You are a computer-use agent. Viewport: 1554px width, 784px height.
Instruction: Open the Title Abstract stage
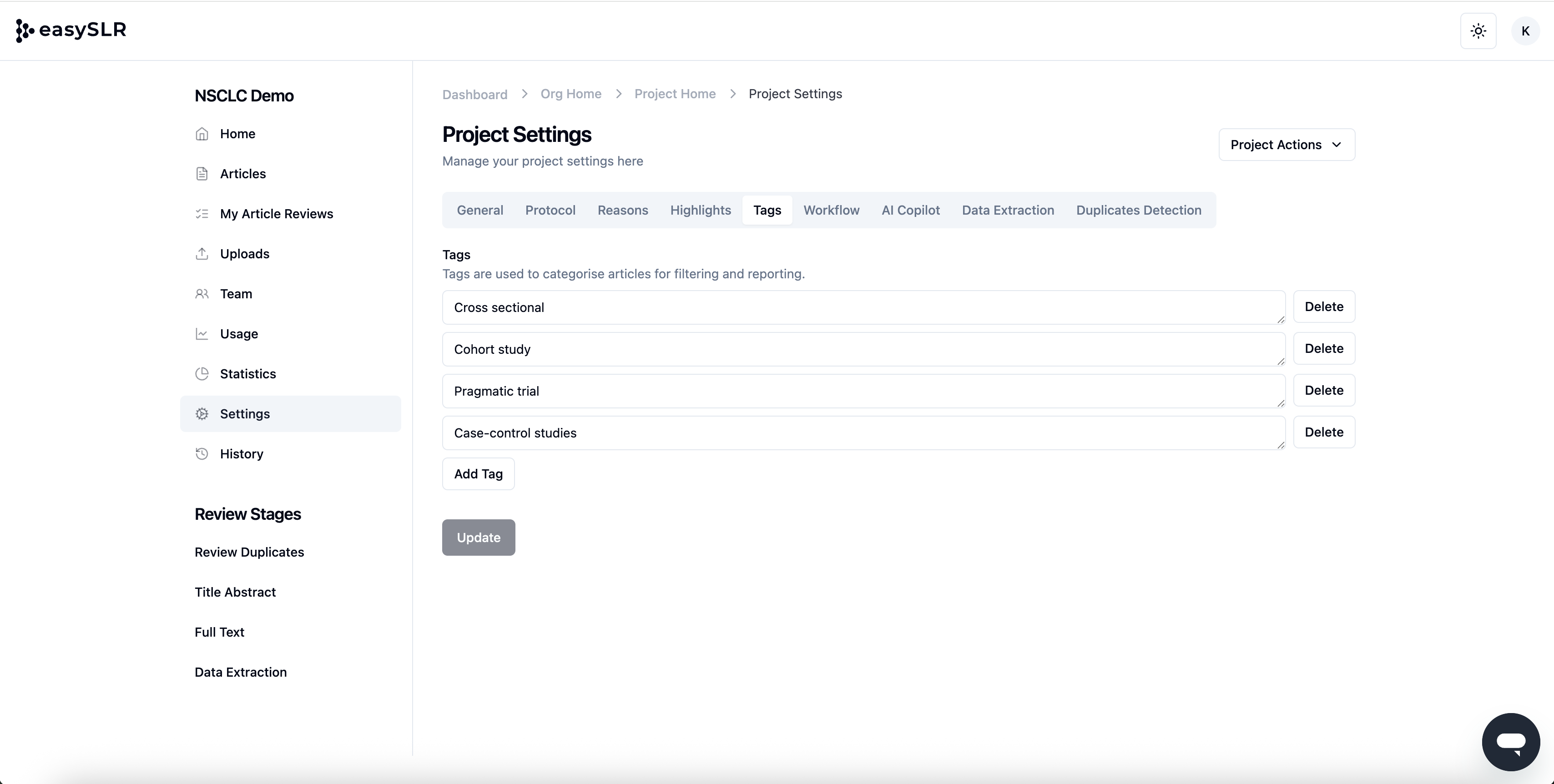(235, 592)
